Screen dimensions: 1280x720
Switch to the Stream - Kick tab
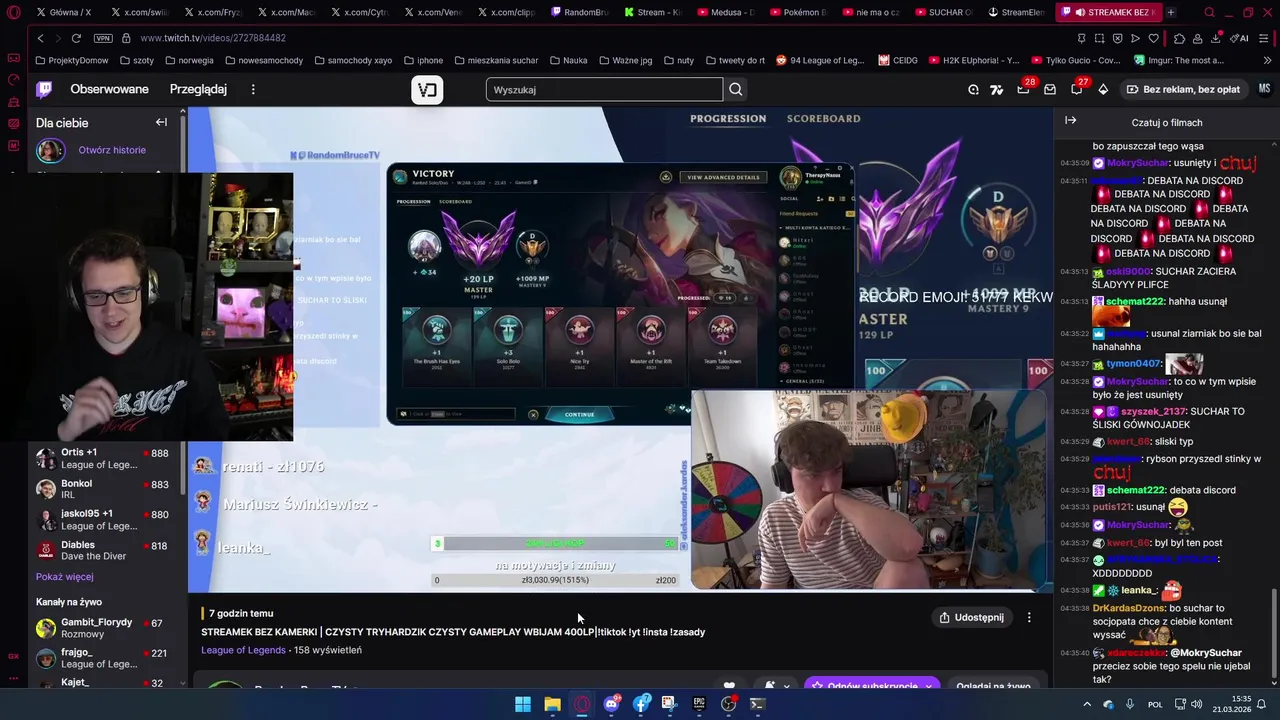pos(651,12)
